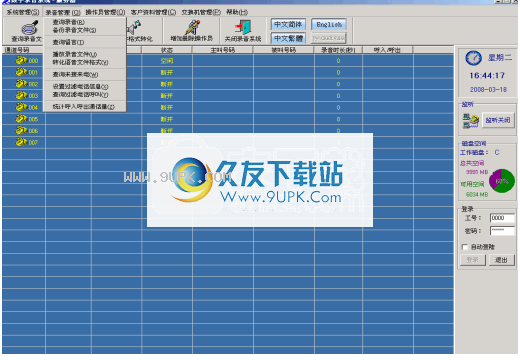Select phone icon for channel 007
Viewport: 520px width, 360px height.
point(21,142)
